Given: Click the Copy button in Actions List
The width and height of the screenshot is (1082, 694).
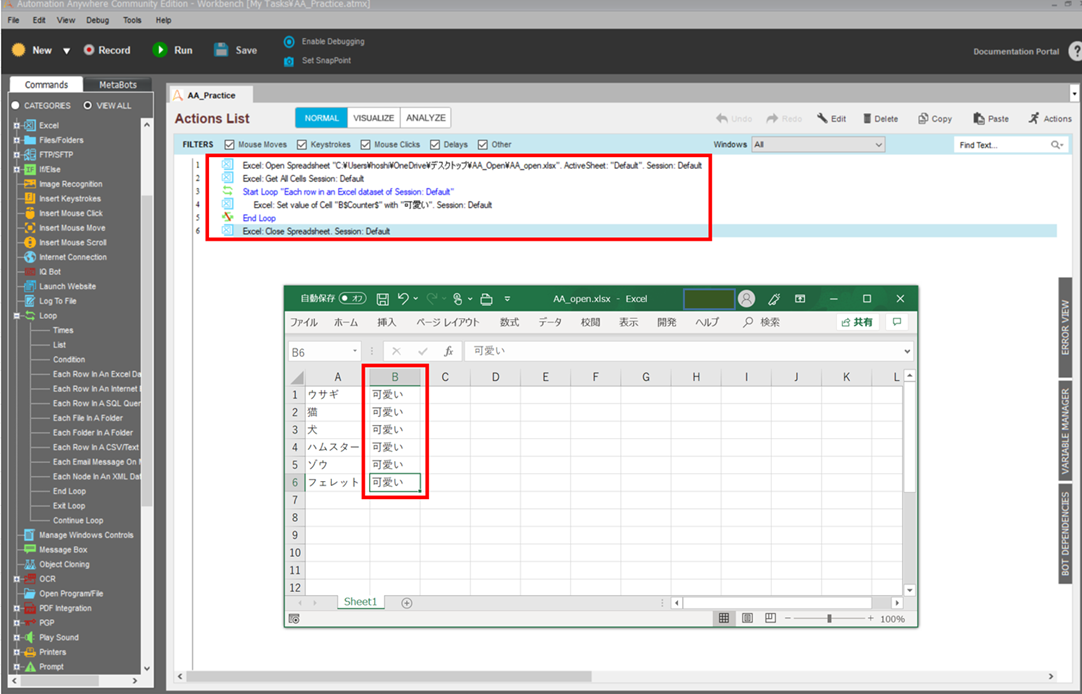Looking at the screenshot, I should [x=935, y=119].
